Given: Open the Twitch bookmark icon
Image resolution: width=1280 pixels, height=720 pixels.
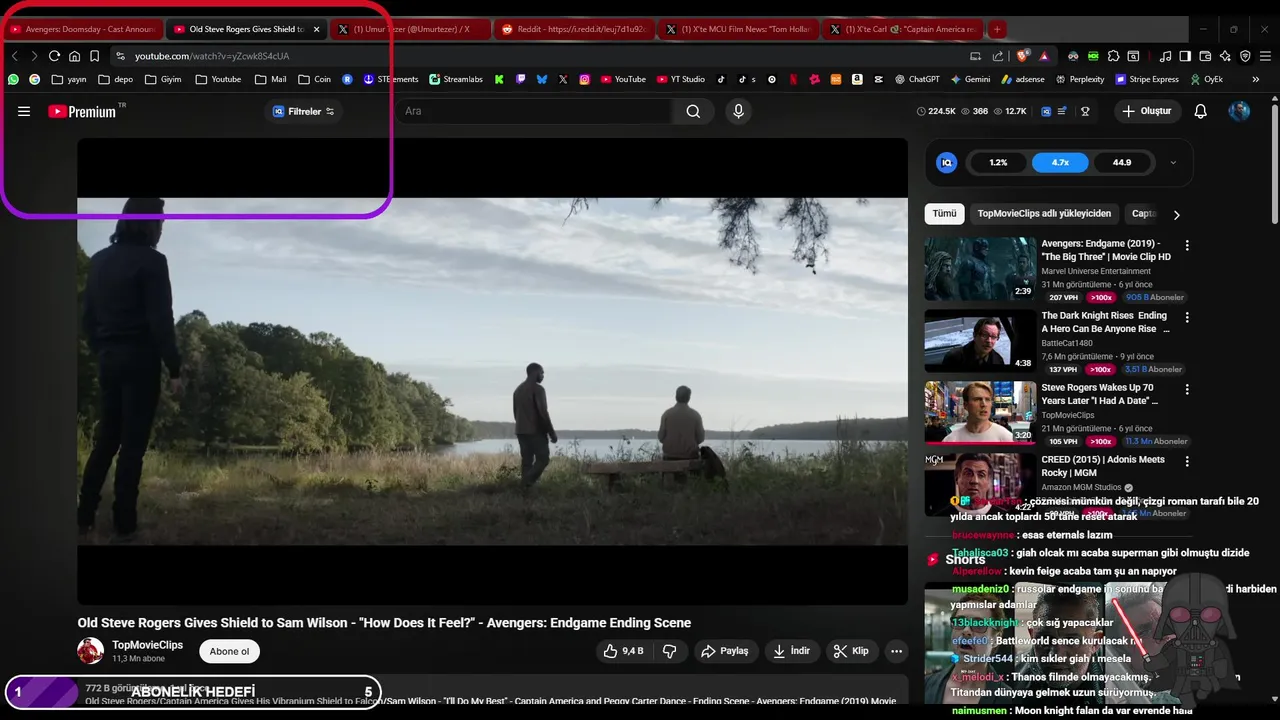Looking at the screenshot, I should click(x=521, y=79).
